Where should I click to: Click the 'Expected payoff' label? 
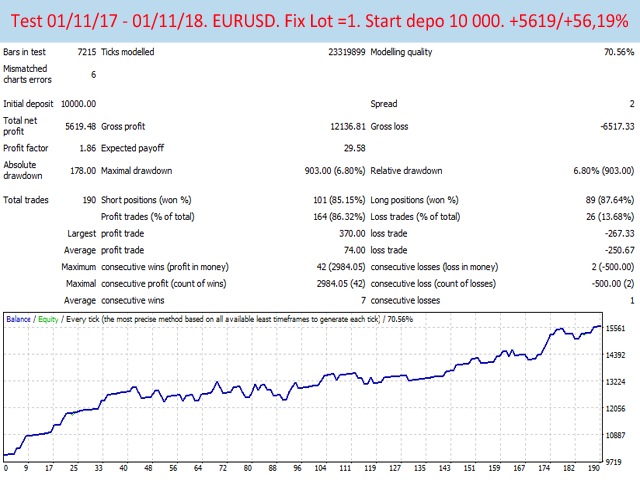click(132, 148)
